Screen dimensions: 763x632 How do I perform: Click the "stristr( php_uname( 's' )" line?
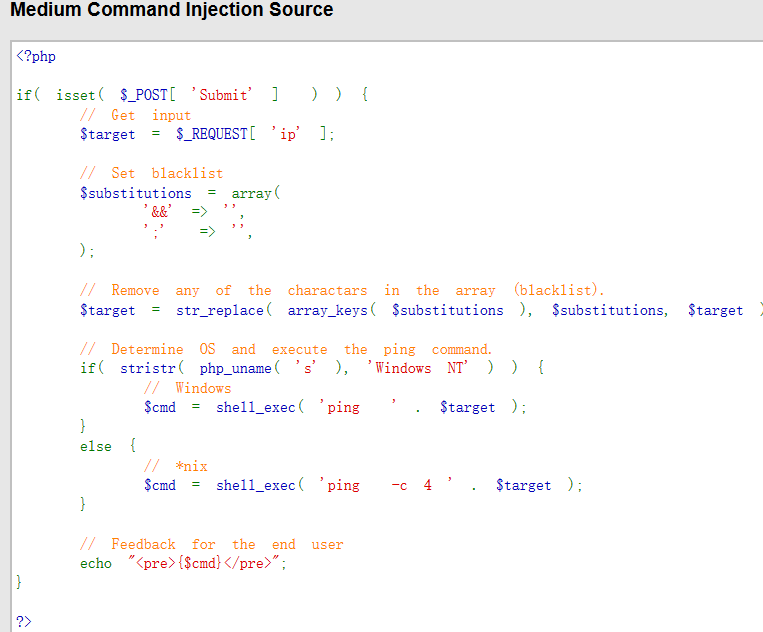pyautogui.click(x=312, y=368)
